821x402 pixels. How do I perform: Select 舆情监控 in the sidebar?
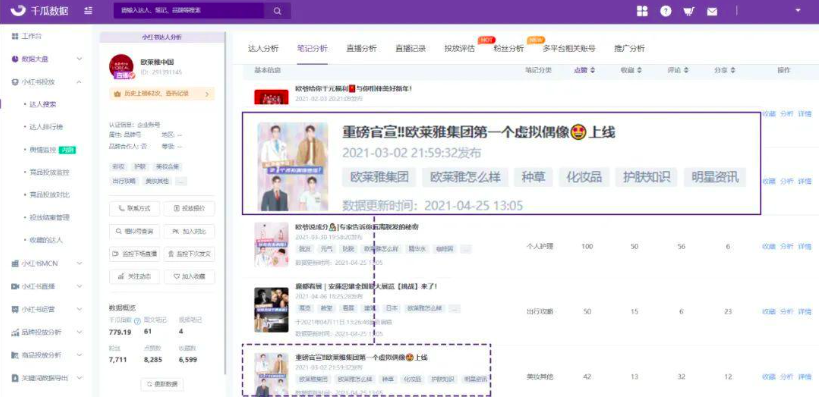point(43,150)
